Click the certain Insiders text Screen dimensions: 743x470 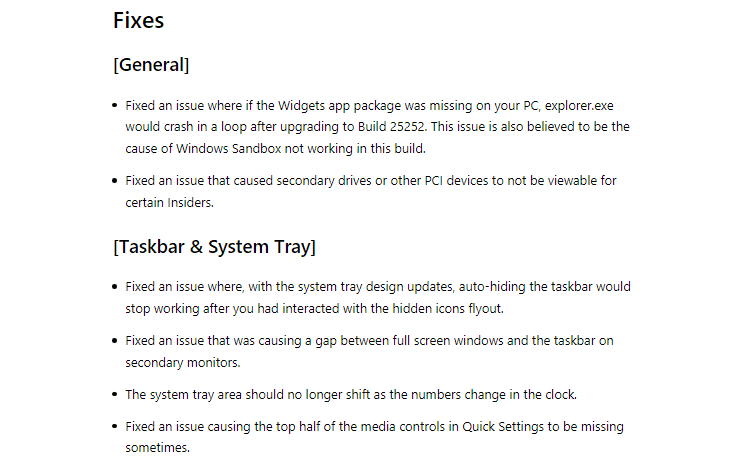170,203
